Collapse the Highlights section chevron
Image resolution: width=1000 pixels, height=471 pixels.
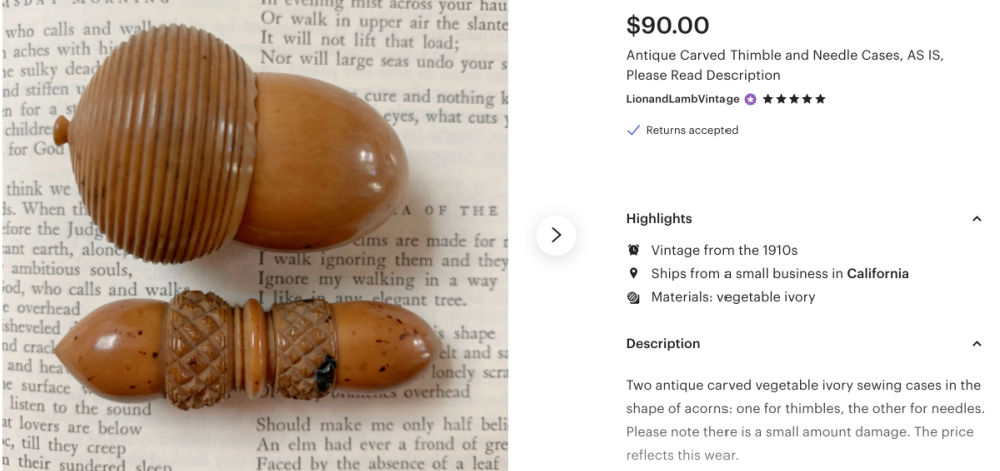tap(976, 219)
